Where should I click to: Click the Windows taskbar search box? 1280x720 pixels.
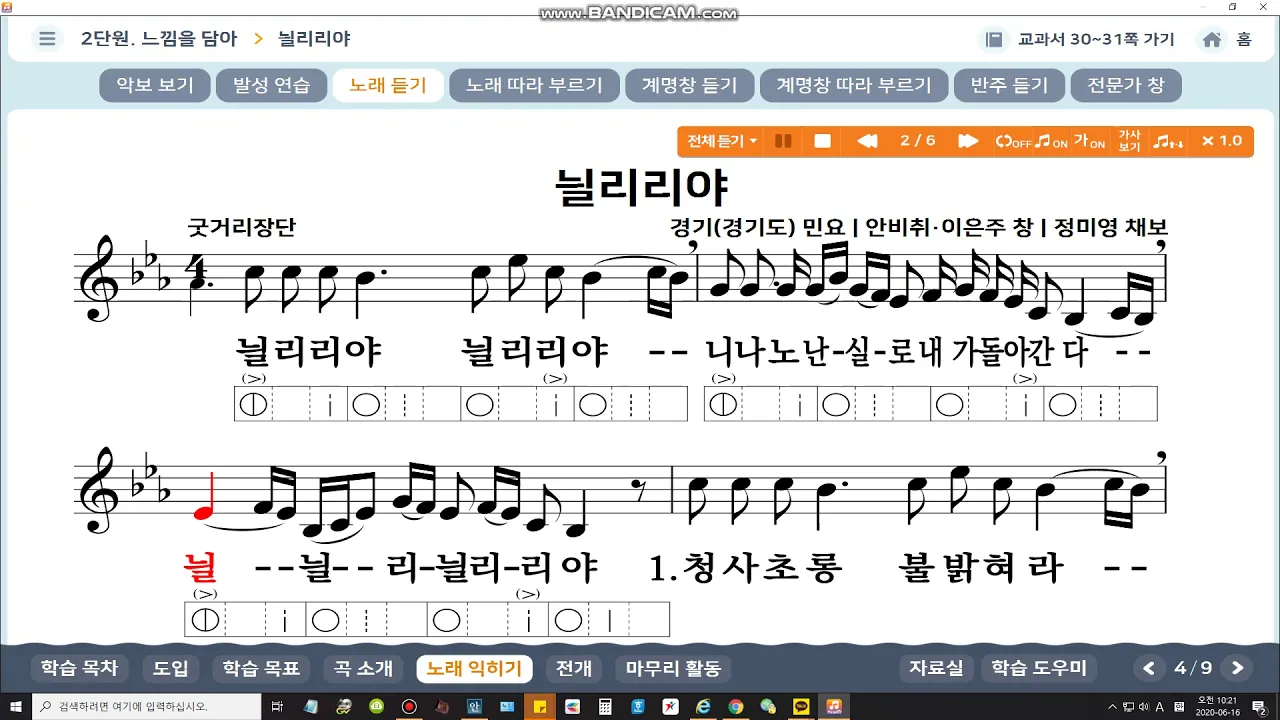[x=146, y=706]
